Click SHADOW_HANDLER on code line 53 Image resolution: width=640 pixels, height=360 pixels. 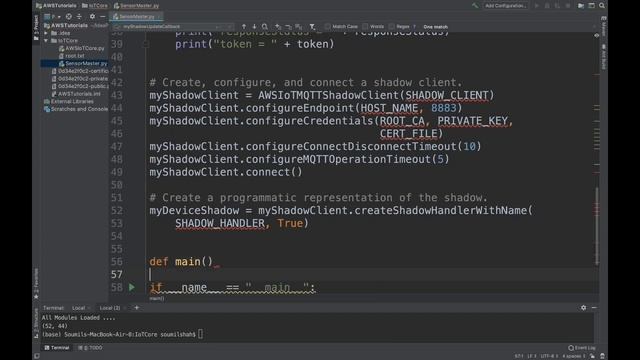click(x=220, y=223)
